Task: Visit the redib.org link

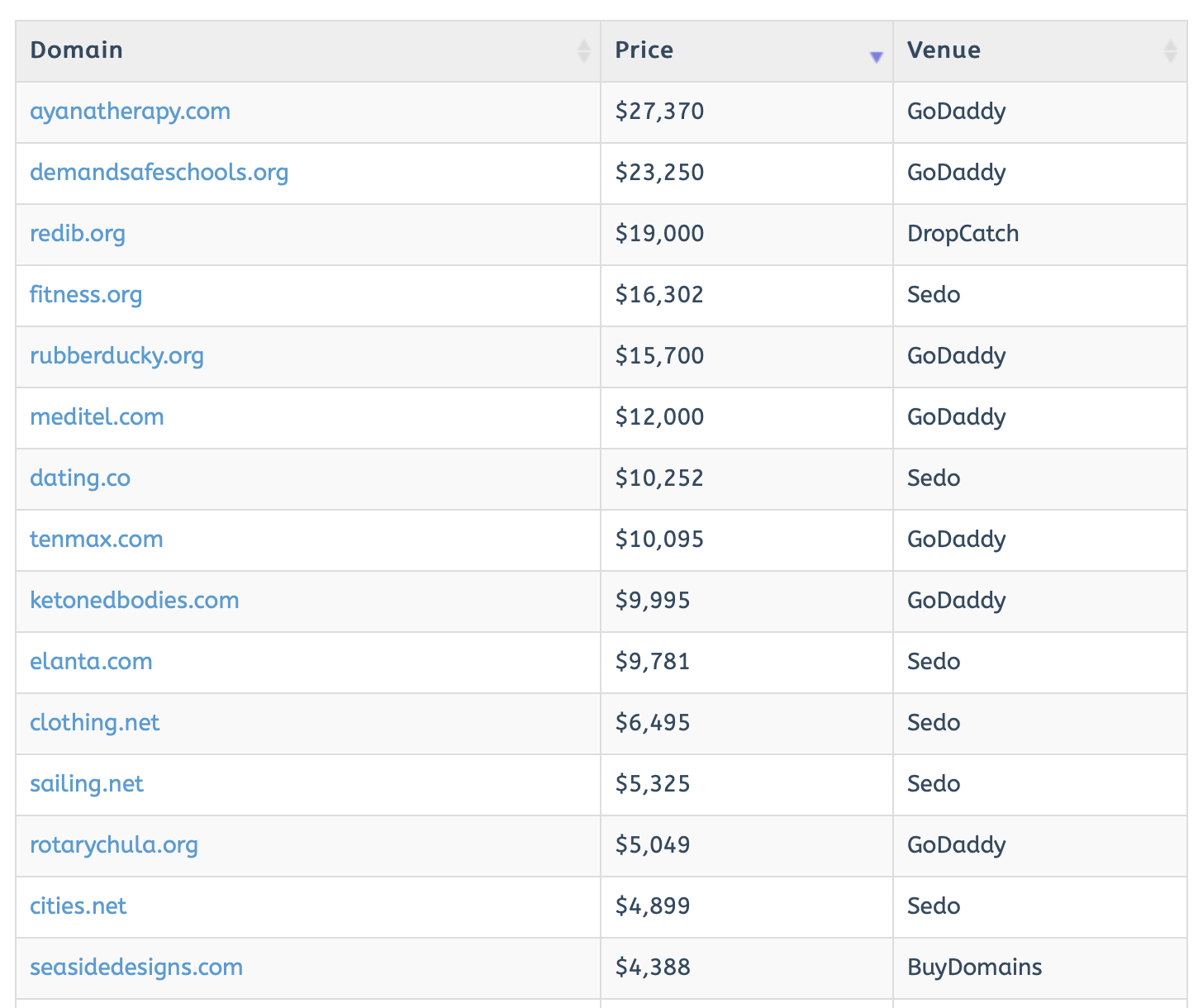Action: click(78, 234)
